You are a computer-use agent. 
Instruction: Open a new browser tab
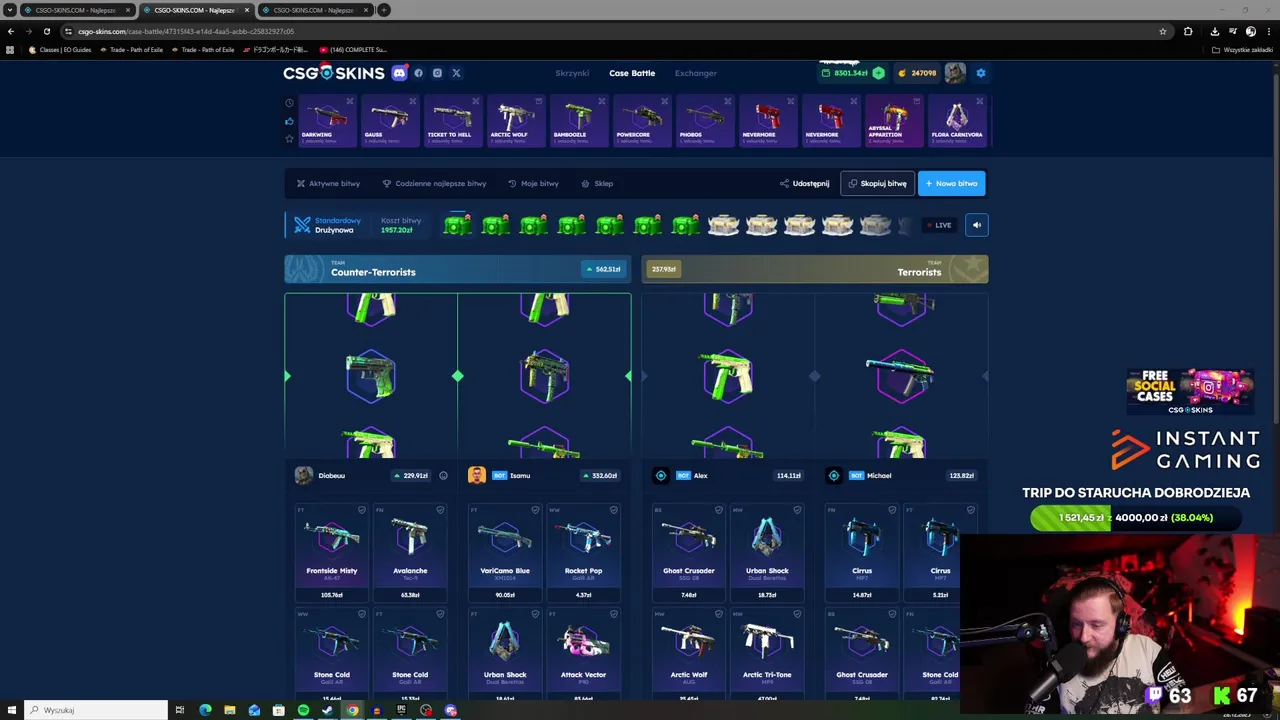point(384,10)
